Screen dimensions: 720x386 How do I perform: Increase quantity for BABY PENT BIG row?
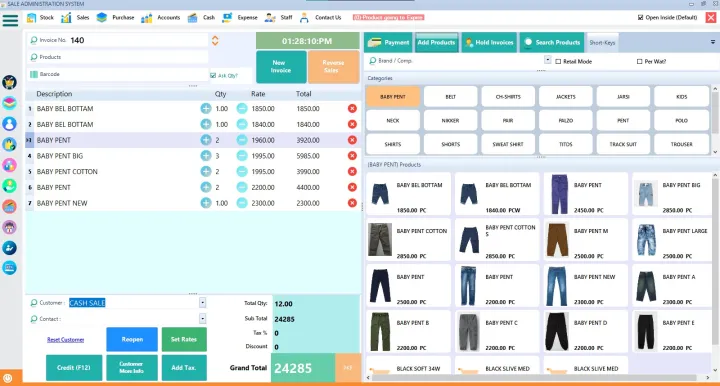click(x=206, y=156)
